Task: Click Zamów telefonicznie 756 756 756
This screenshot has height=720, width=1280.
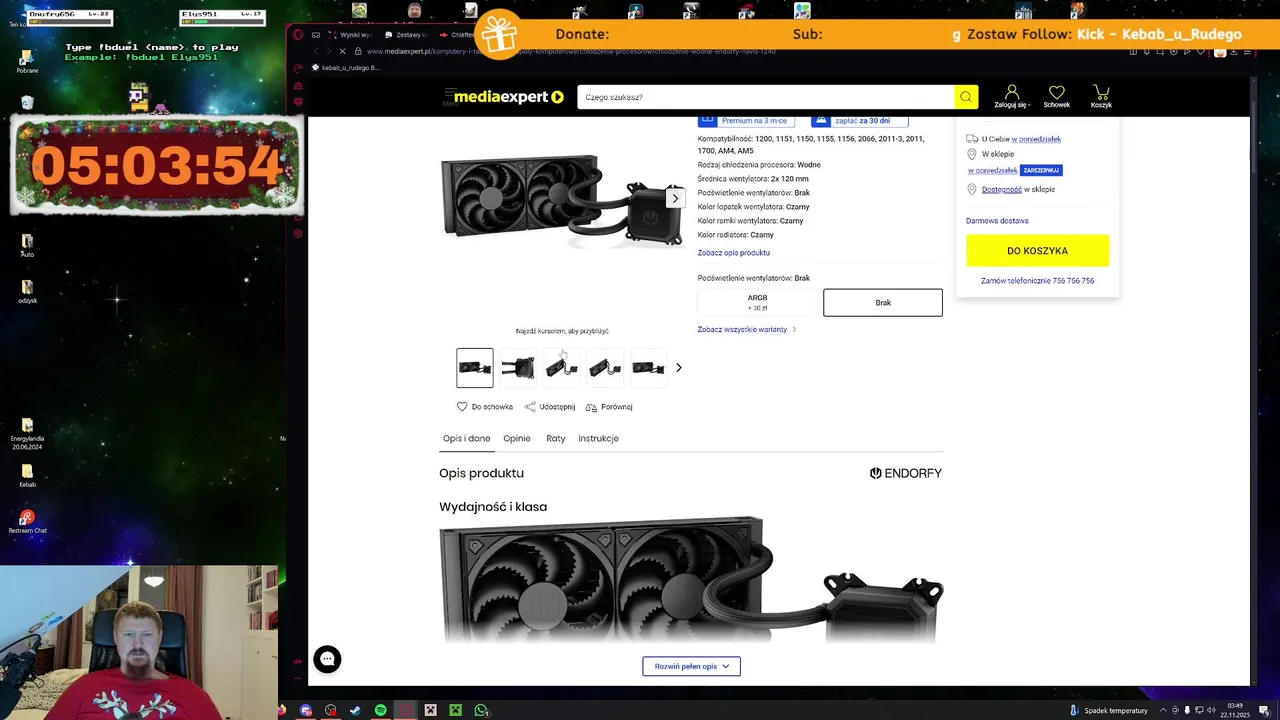Action: click(1038, 281)
